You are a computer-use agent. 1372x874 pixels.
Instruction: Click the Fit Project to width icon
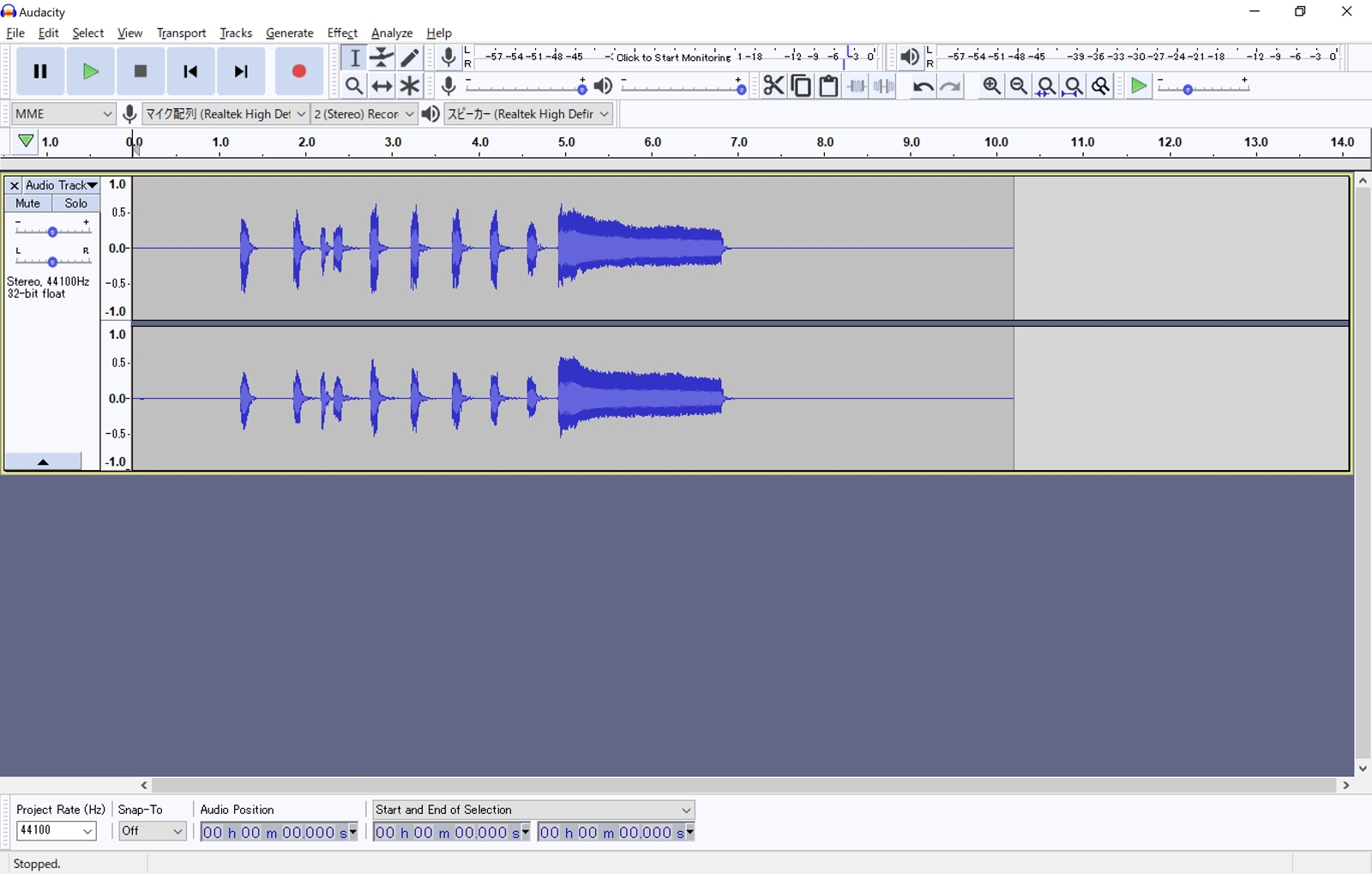pos(1073,87)
